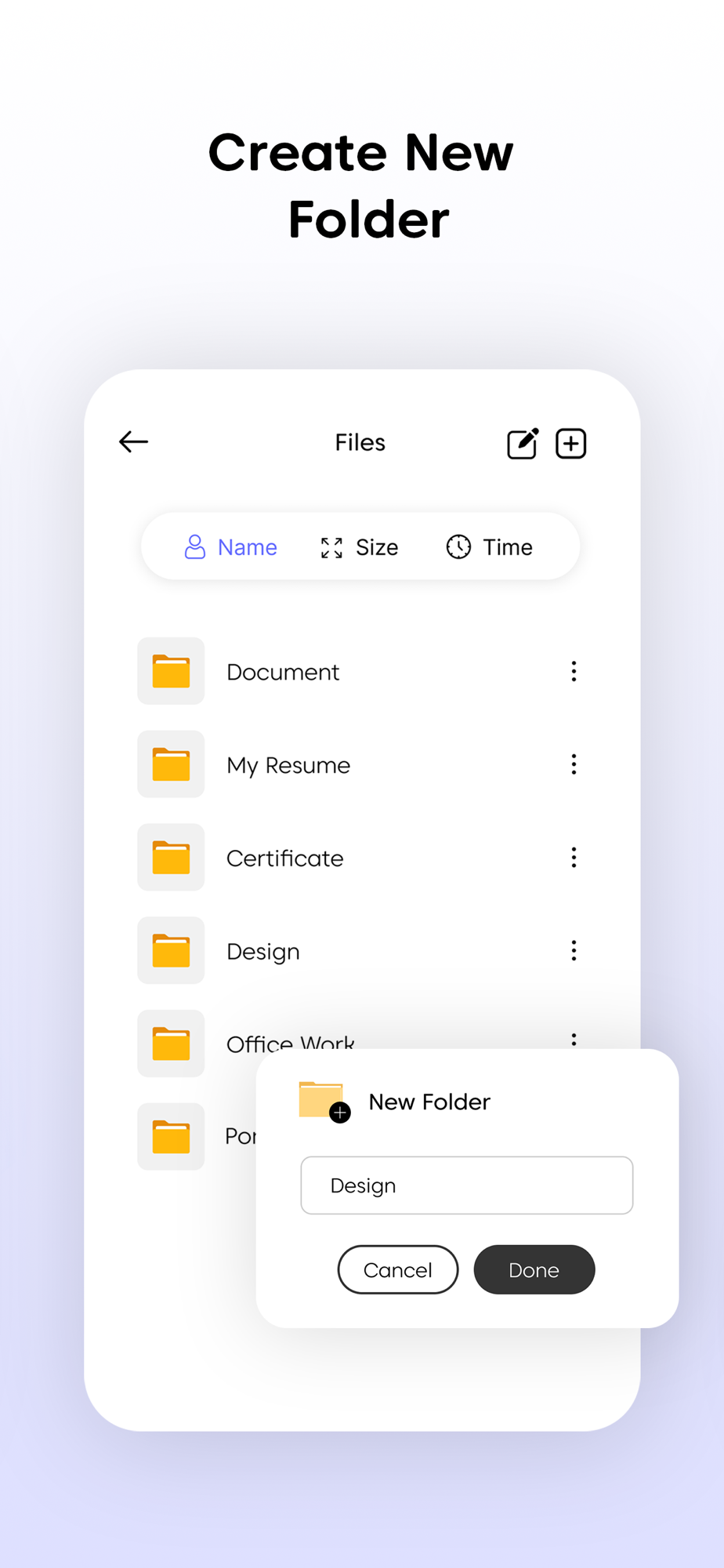
Task: Click the Files screen title
Action: click(360, 442)
